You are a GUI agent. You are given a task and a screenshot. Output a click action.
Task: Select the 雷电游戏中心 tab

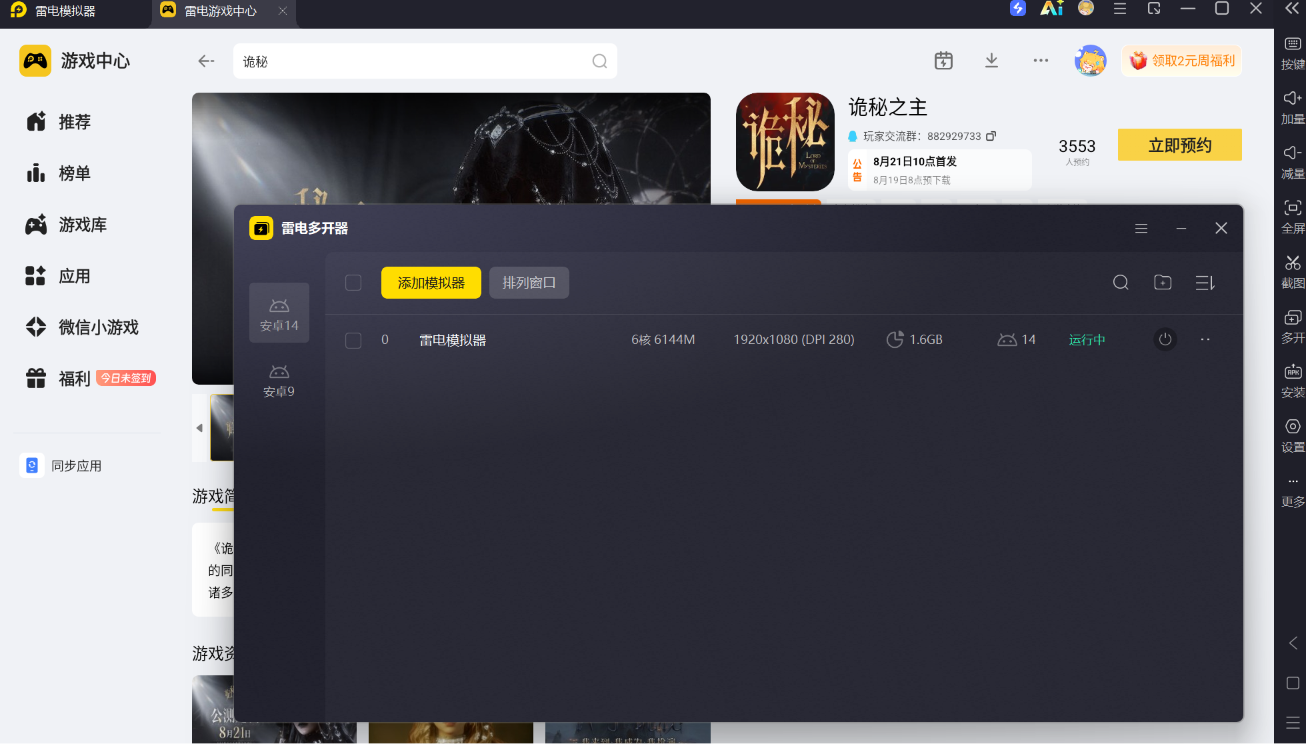(x=220, y=11)
